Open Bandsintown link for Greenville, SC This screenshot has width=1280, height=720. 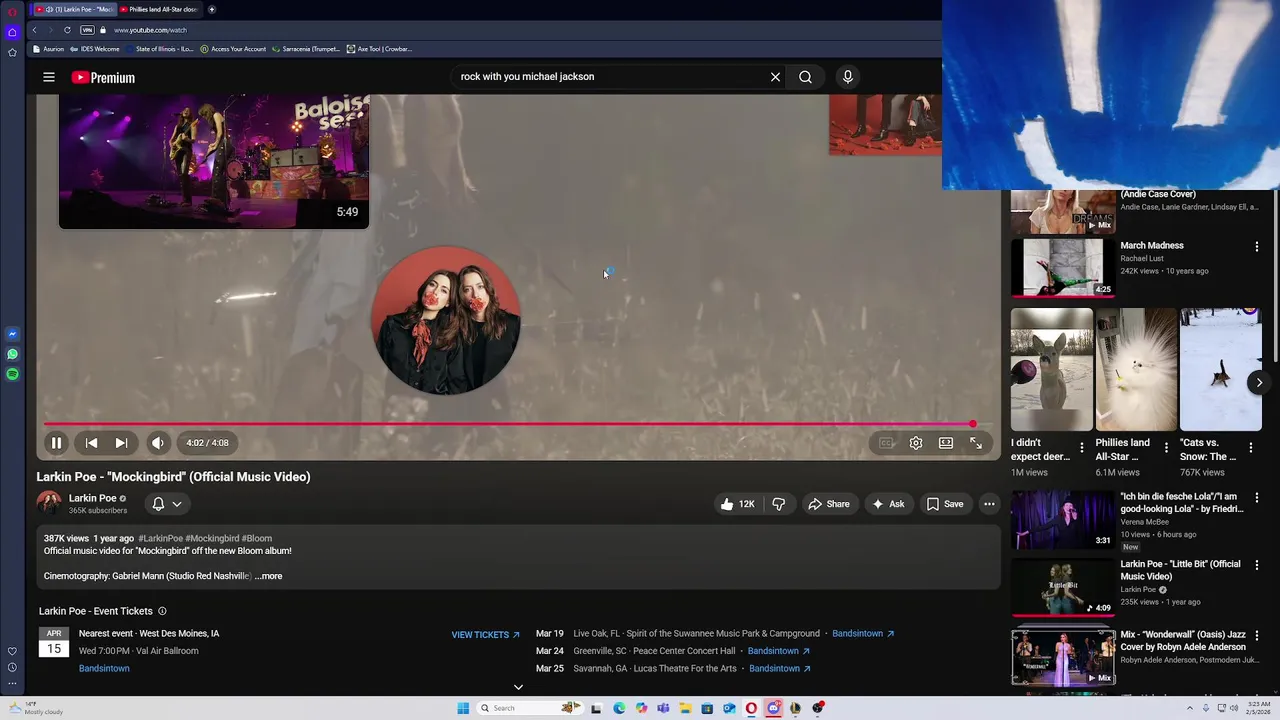pos(779,651)
